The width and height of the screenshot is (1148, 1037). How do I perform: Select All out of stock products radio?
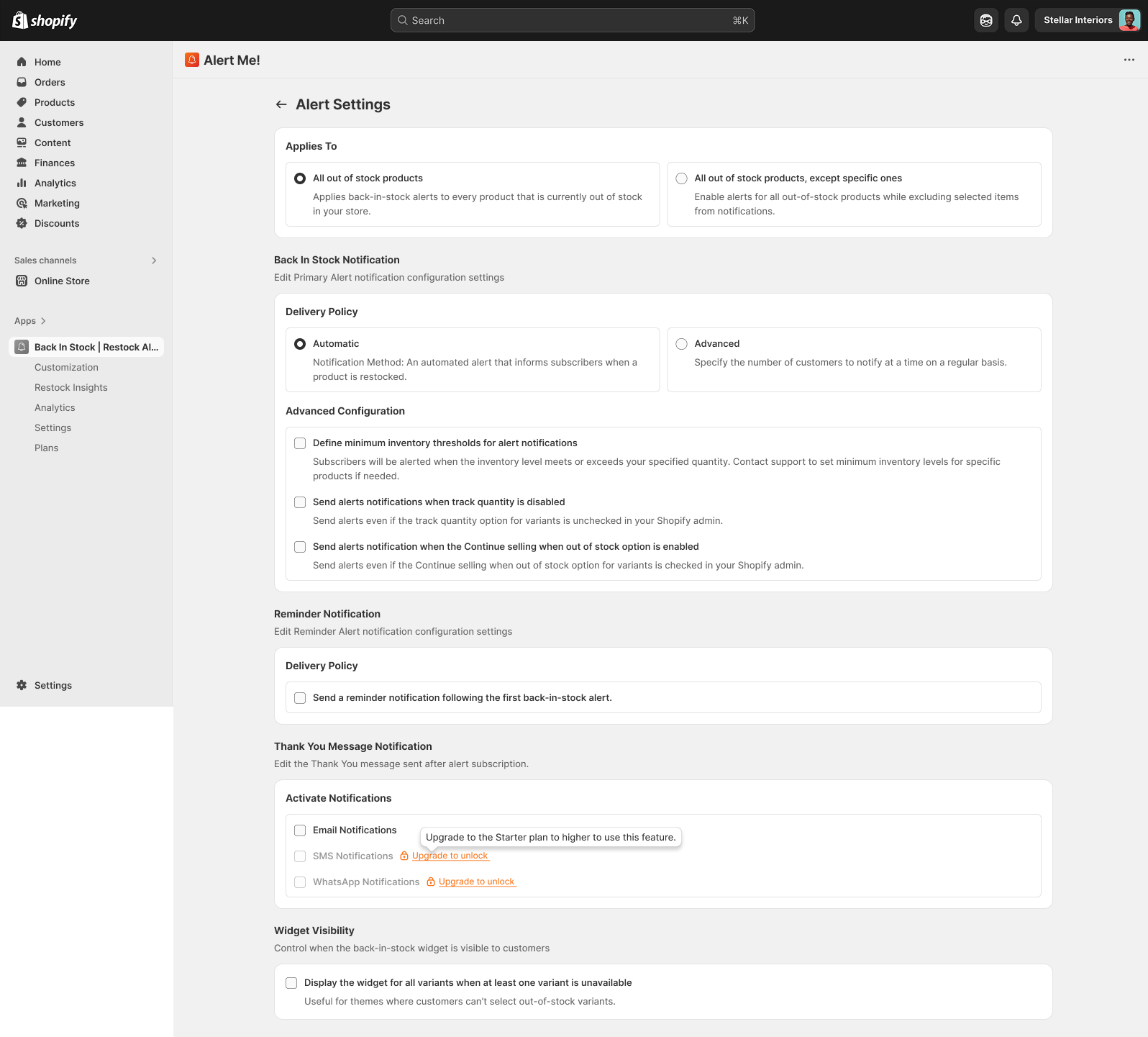pyautogui.click(x=300, y=178)
